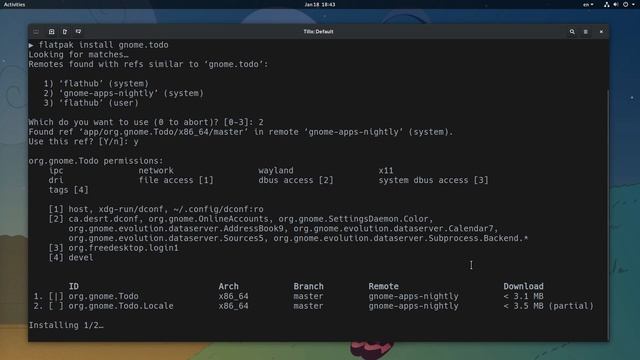The height and width of the screenshot is (360, 640).
Task: Click the '< 3.1 MB' download size
Action: [x=523, y=296]
